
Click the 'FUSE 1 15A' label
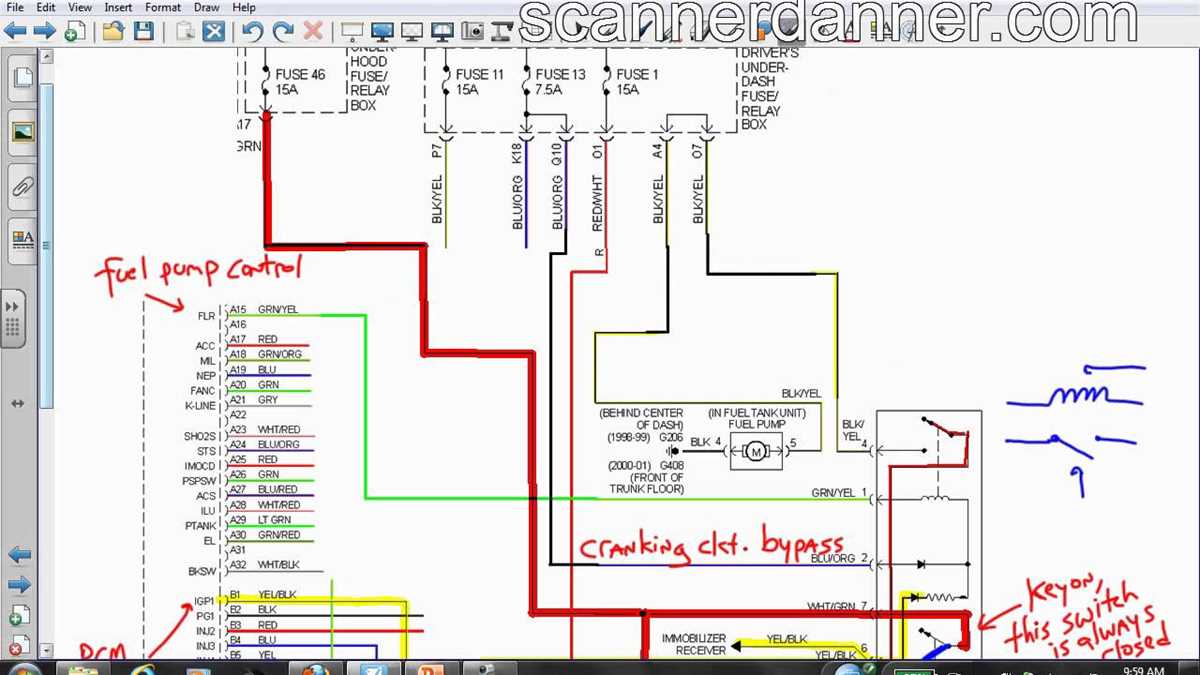[638, 82]
